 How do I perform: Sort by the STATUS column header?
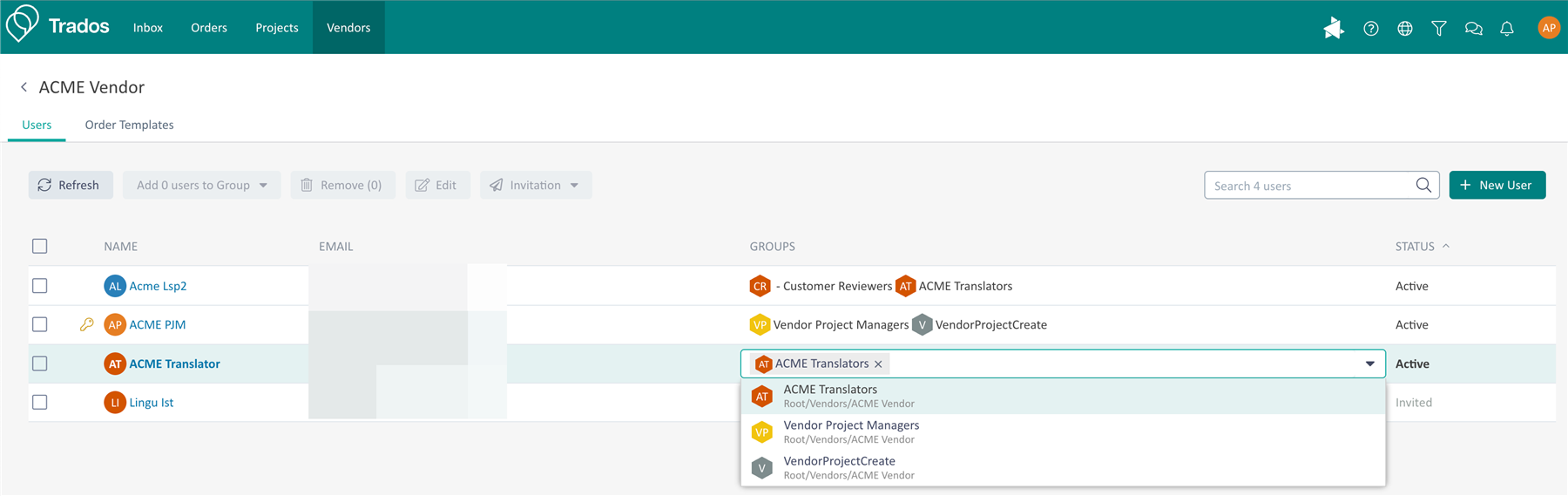tap(1422, 247)
